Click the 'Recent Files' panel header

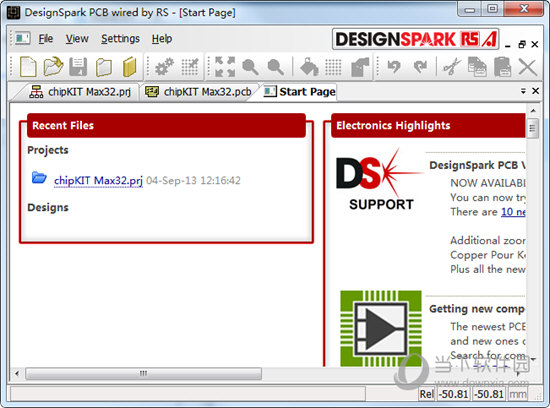(x=166, y=125)
